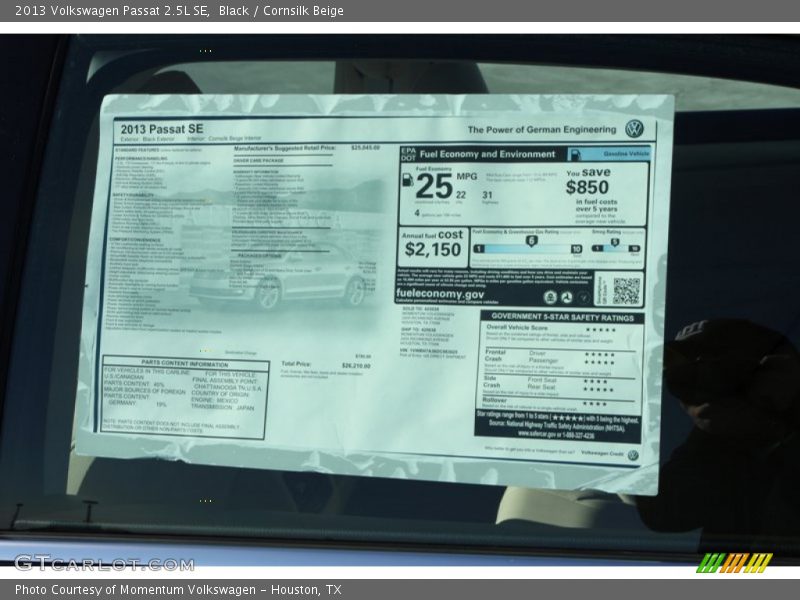Click the Volkswagen logo atop the sticker
800x600 pixels.
(634, 129)
